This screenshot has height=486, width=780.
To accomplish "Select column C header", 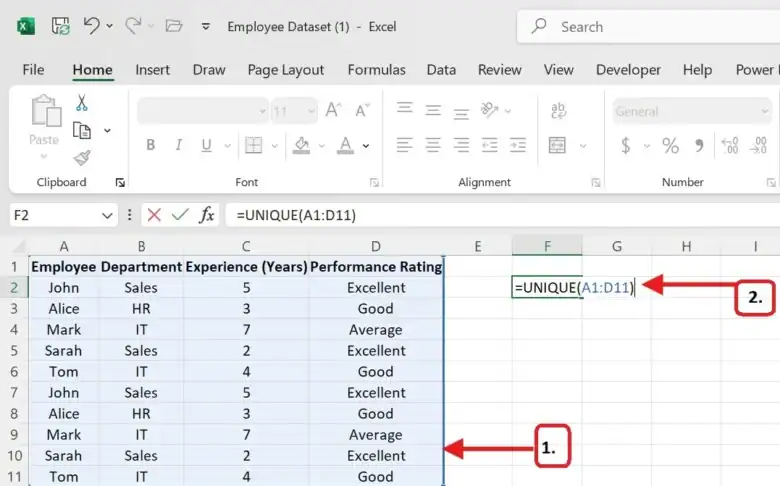I will click(246, 246).
